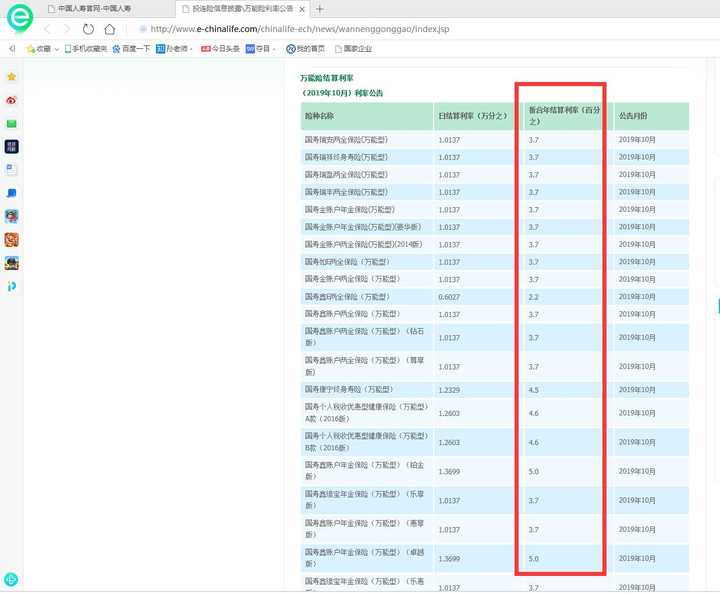Open the 今日头条 bookmark

point(220,49)
